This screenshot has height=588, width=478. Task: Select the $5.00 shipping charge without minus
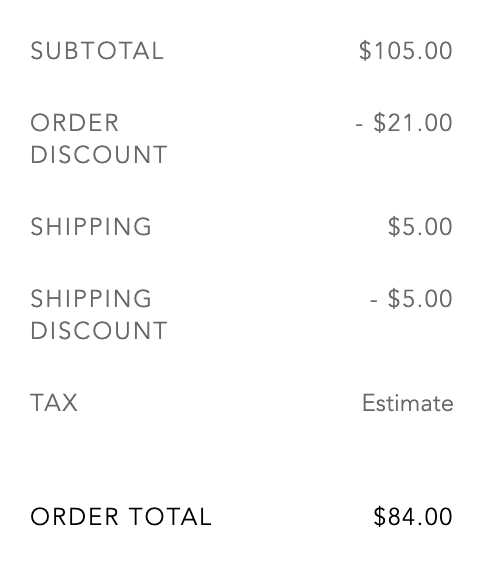point(420,226)
